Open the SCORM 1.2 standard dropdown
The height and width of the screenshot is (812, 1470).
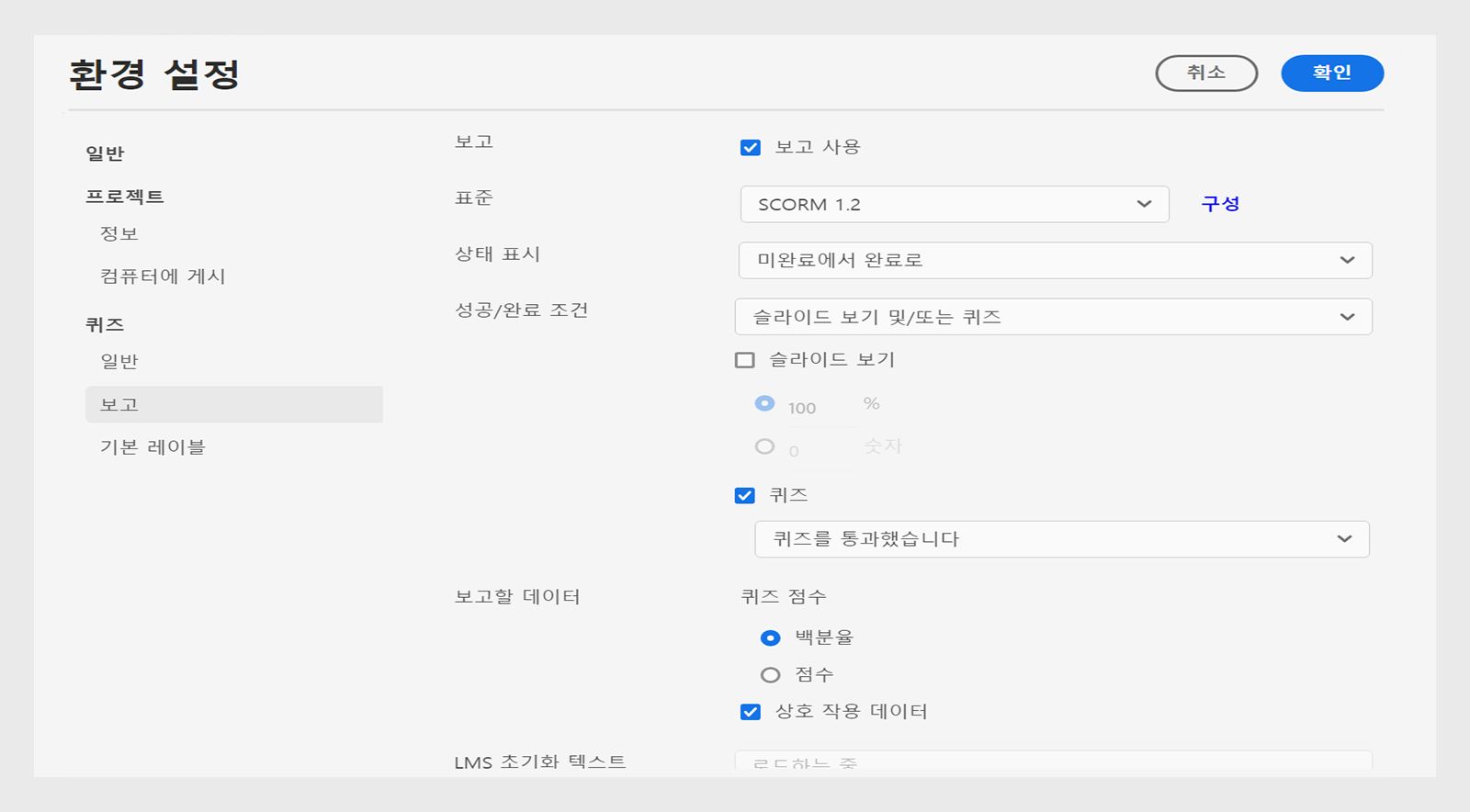(x=954, y=205)
